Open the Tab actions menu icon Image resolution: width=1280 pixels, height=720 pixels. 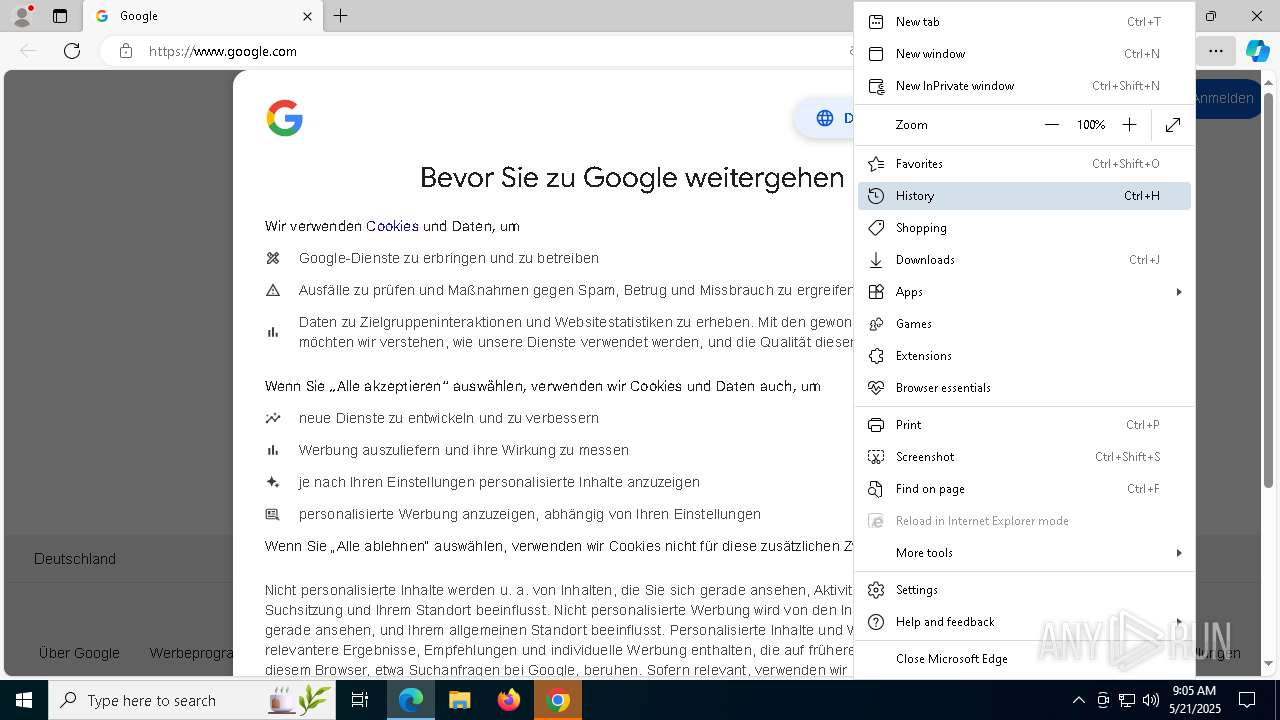tap(60, 16)
